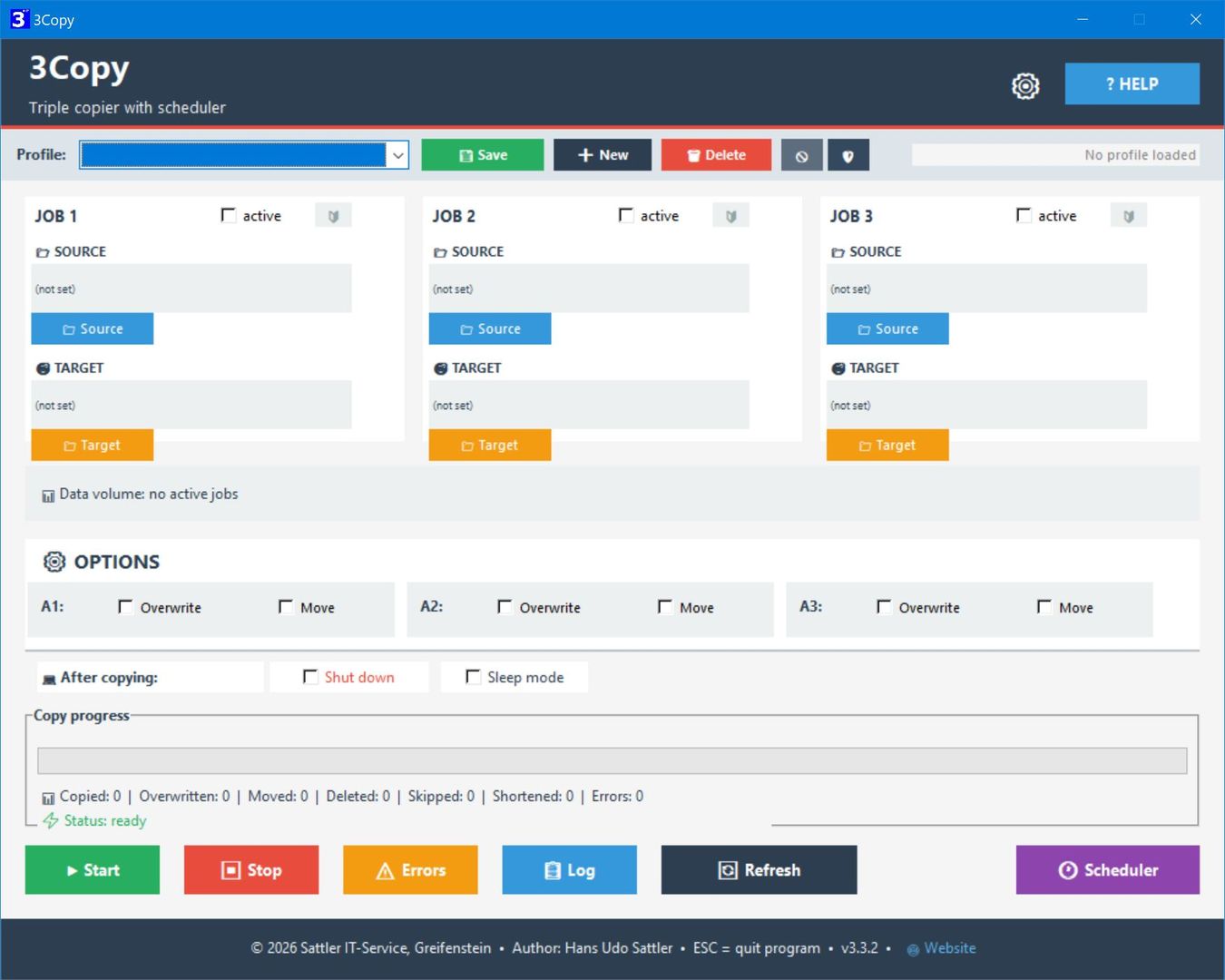Pick destination with JOB 2 Target button

tap(490, 445)
